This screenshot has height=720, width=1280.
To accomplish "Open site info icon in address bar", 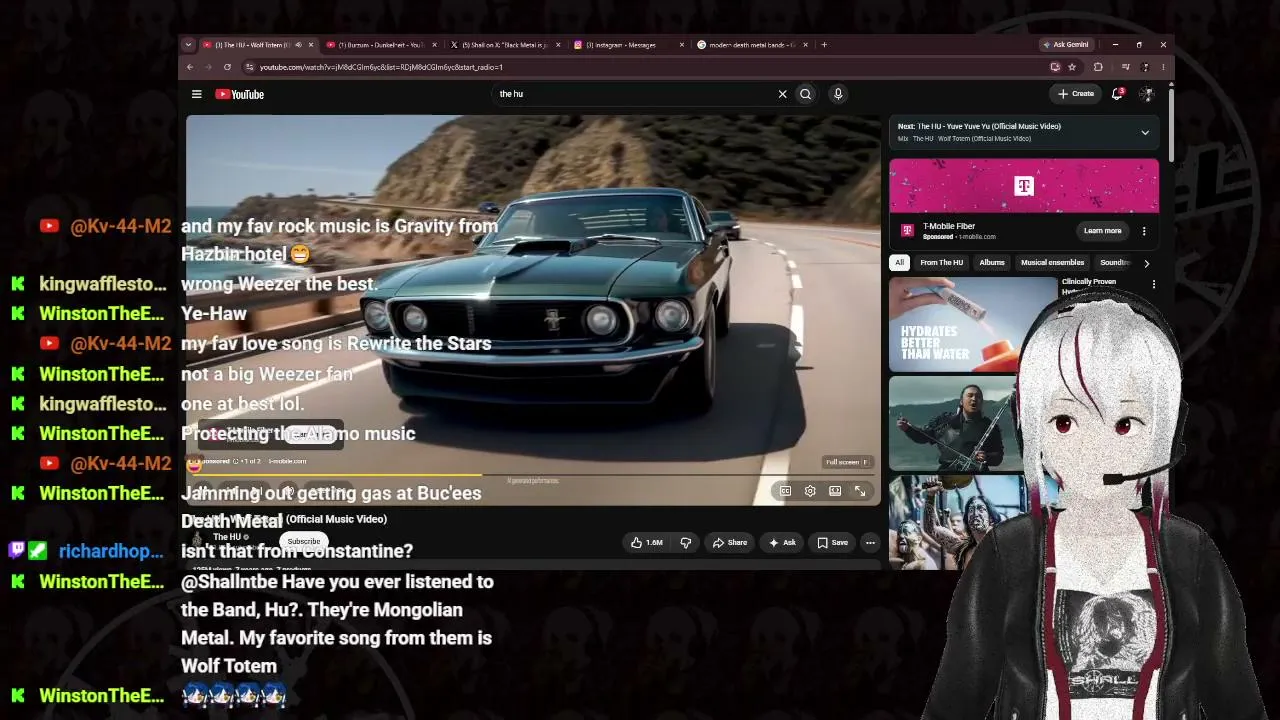I will 249,67.
